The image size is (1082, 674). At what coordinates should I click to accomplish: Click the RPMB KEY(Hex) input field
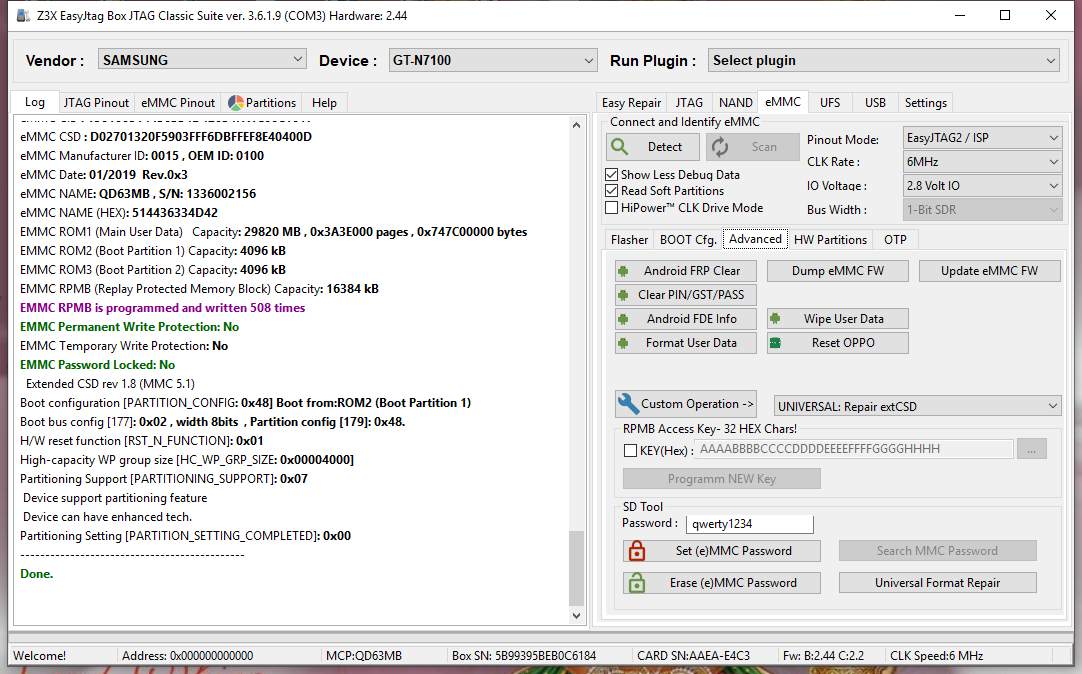pyautogui.click(x=854, y=449)
